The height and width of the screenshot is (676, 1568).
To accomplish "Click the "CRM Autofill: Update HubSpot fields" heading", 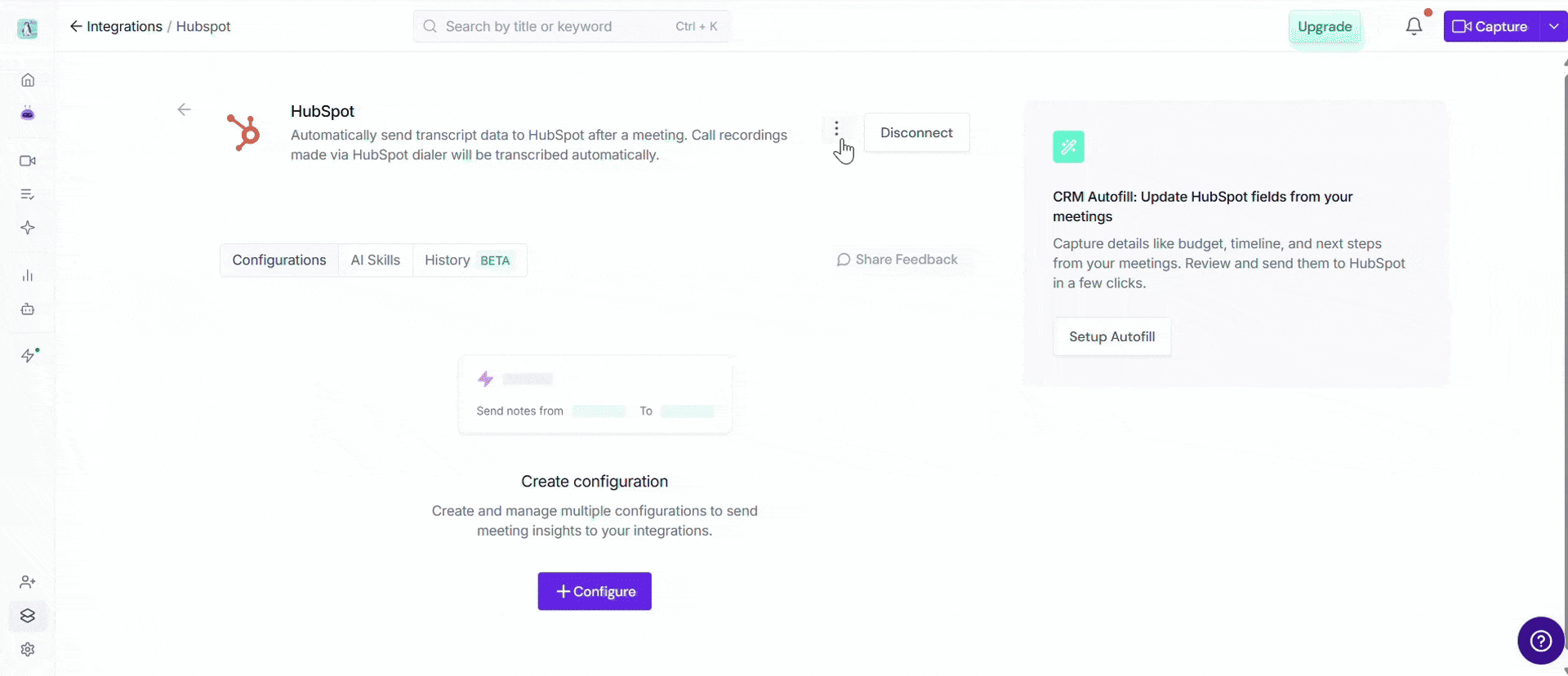I will (1202, 207).
